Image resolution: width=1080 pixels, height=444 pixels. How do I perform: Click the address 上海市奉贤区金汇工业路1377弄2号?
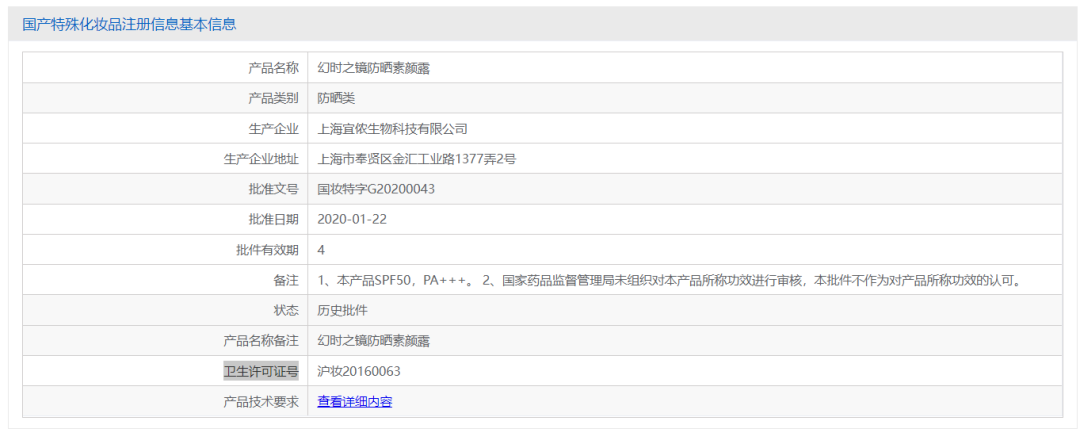416,159
